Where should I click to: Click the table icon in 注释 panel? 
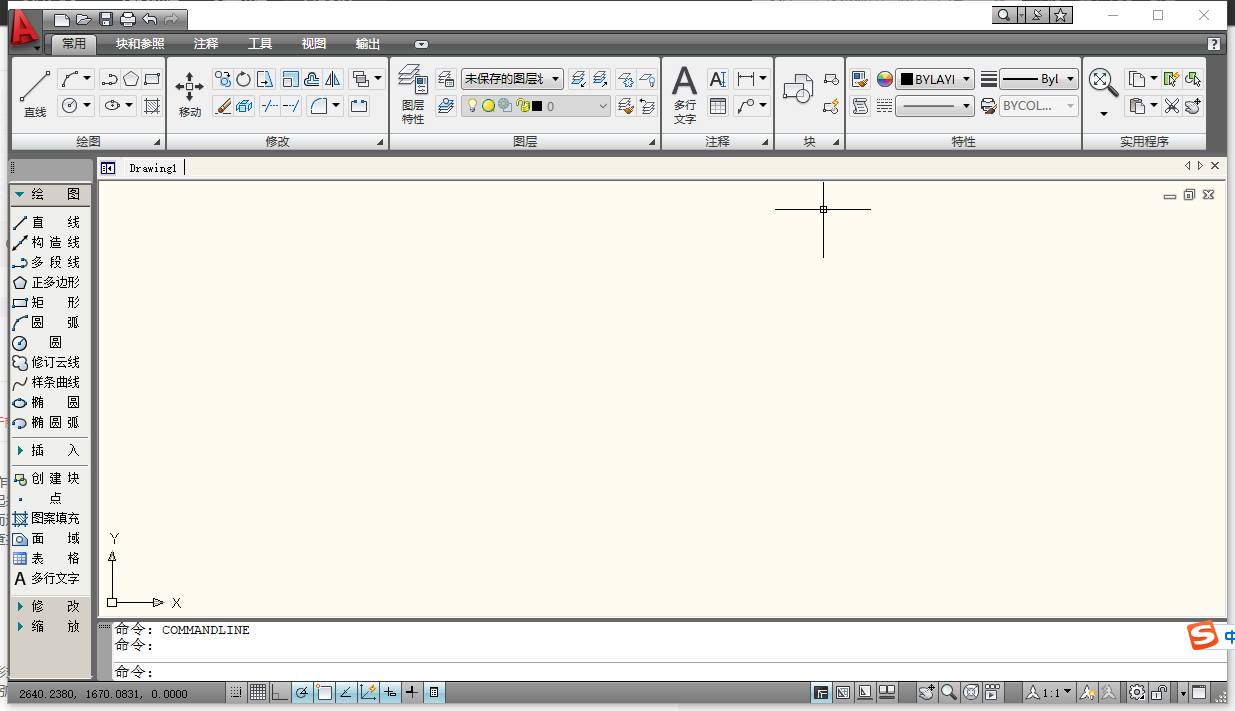(718, 106)
